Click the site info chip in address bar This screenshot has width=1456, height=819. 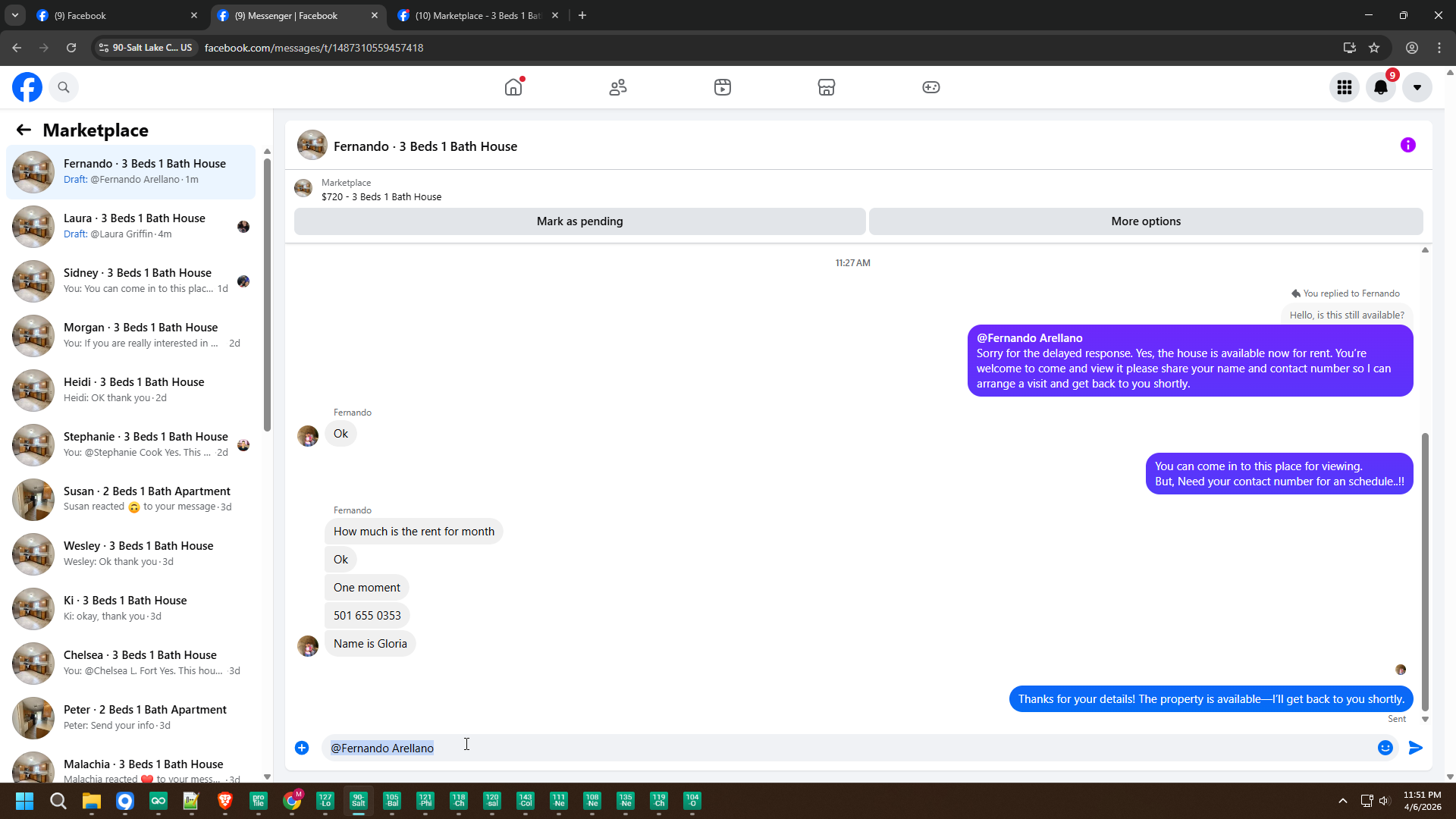pos(147,48)
